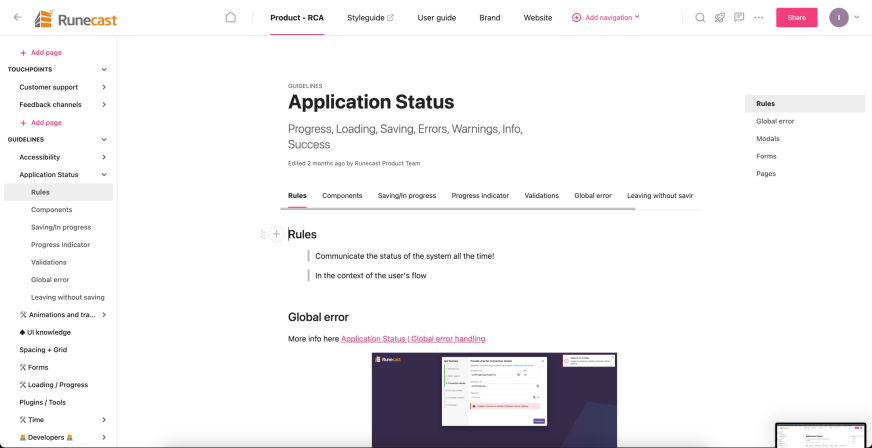Switch to the Styleguide navigation tab
Image resolution: width=872 pixels, height=448 pixels.
(370, 17)
